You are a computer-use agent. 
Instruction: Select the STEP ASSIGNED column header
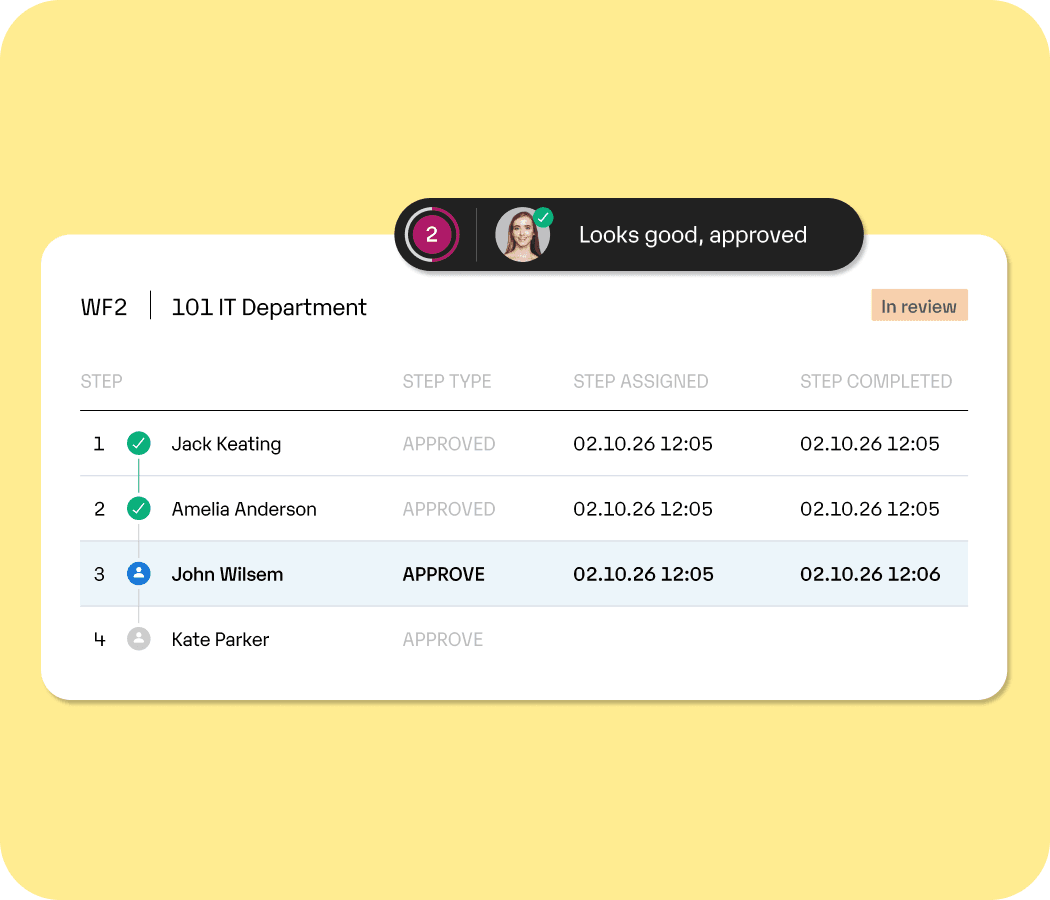pyautogui.click(x=640, y=381)
